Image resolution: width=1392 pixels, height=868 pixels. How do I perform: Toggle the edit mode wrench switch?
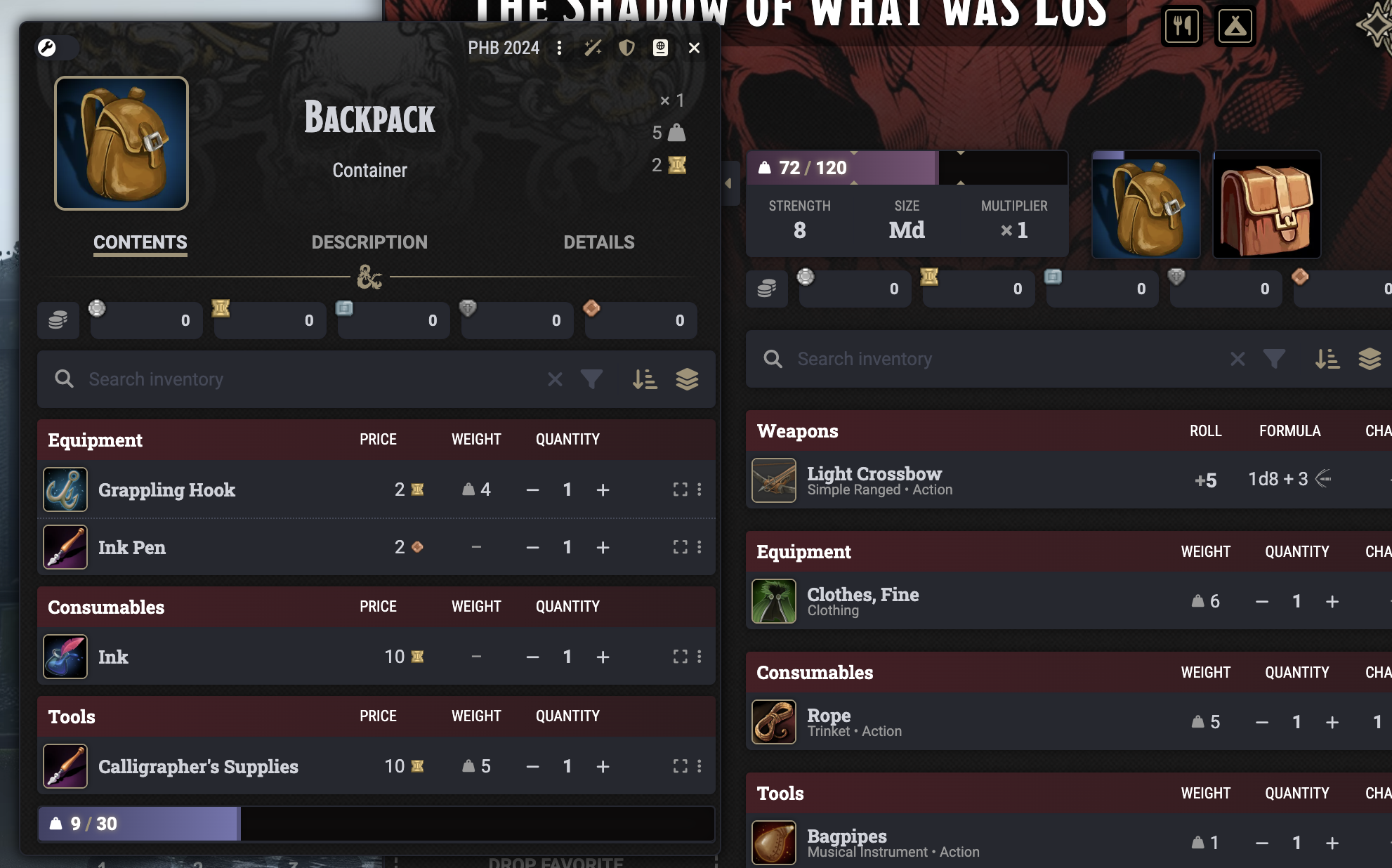pos(56,48)
